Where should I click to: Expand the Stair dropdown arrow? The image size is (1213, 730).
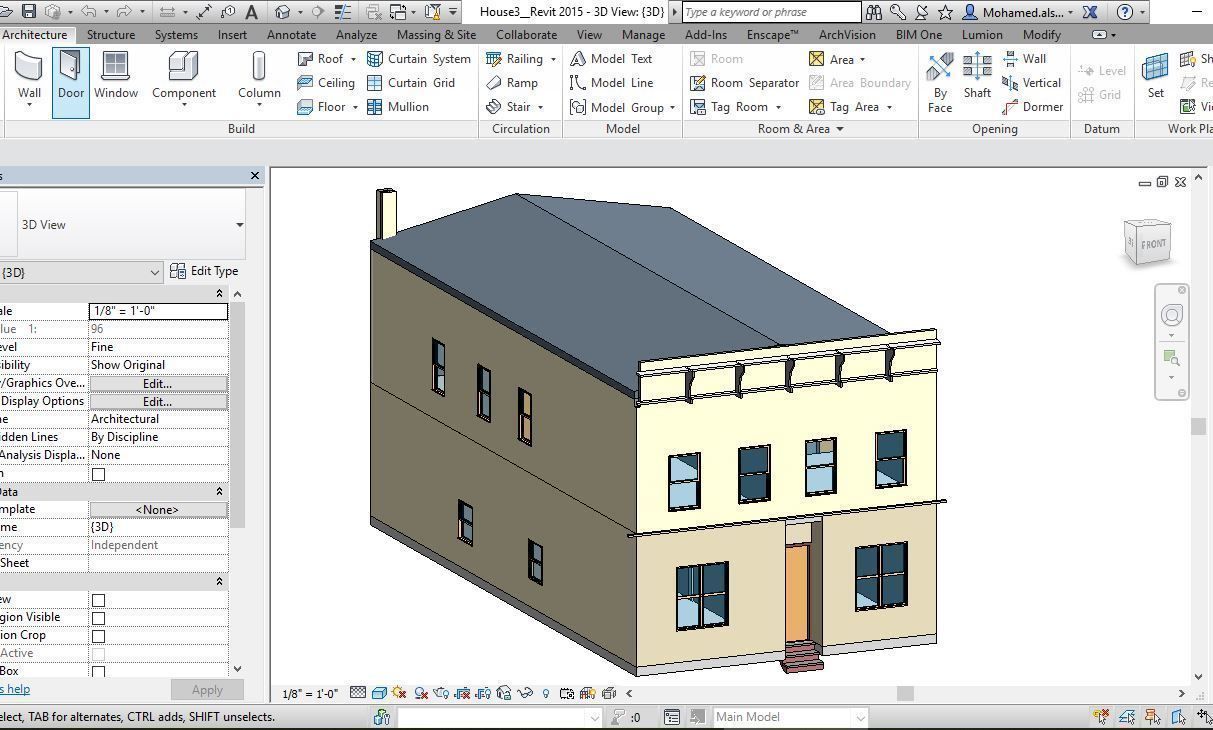click(540, 107)
